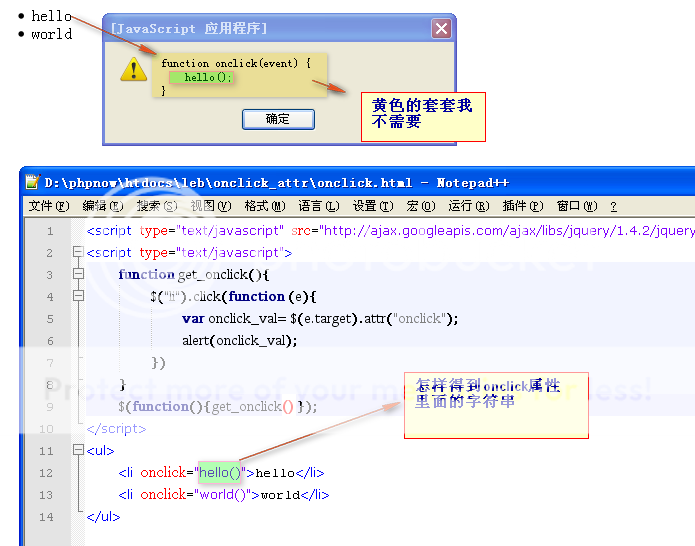Screen dimensions: 695x546
Task: Open the 搜索(S) menu
Action: coord(157,206)
